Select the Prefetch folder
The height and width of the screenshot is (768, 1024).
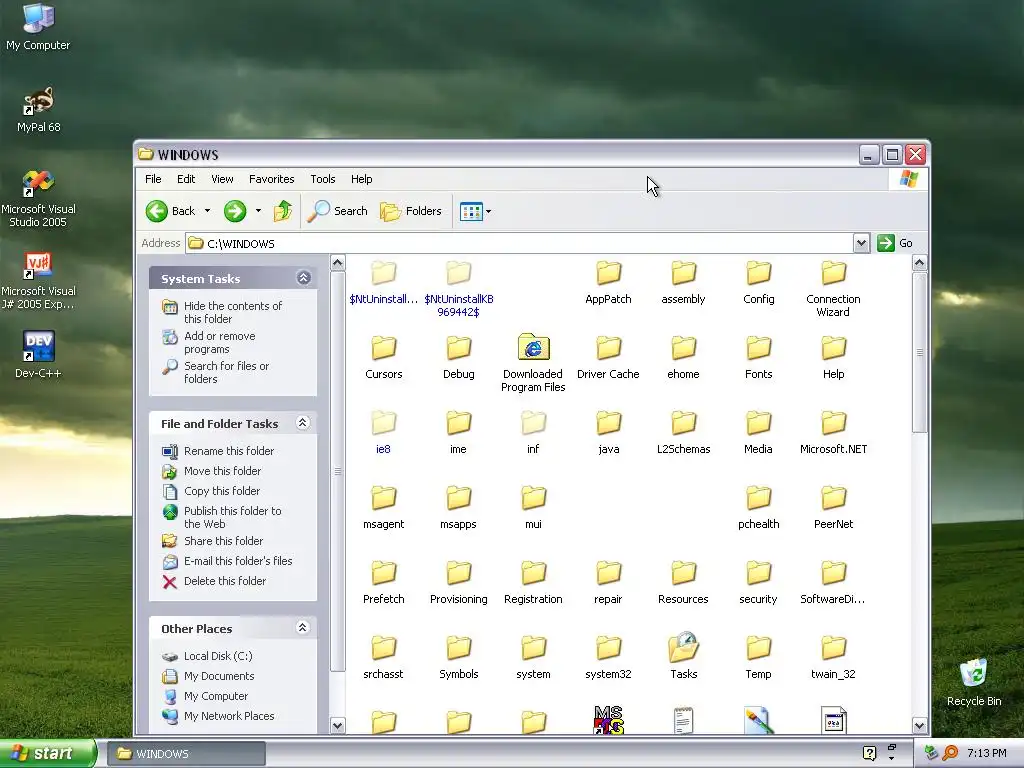click(x=383, y=583)
